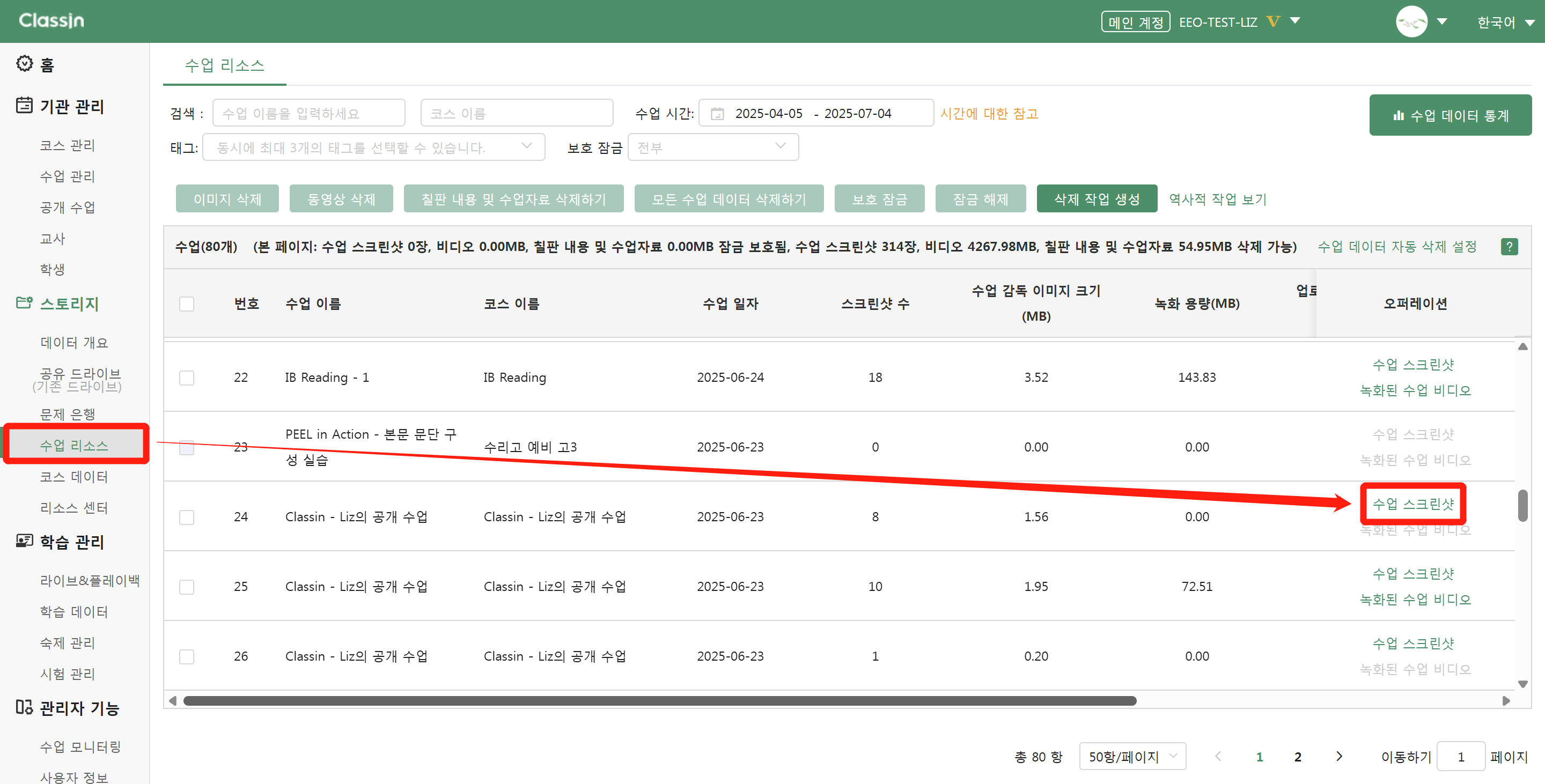
Task: Click the 수업 데이터 통계 button
Action: 1450,115
